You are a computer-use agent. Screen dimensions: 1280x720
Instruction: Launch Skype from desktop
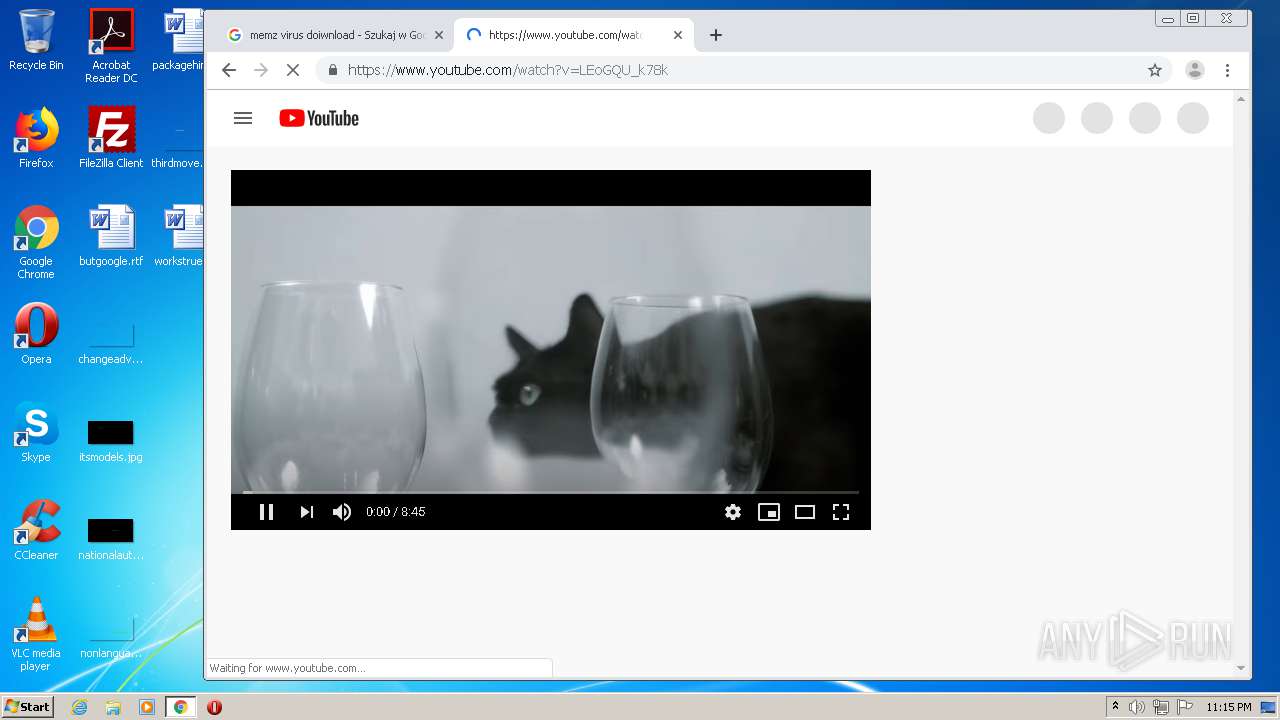point(36,432)
